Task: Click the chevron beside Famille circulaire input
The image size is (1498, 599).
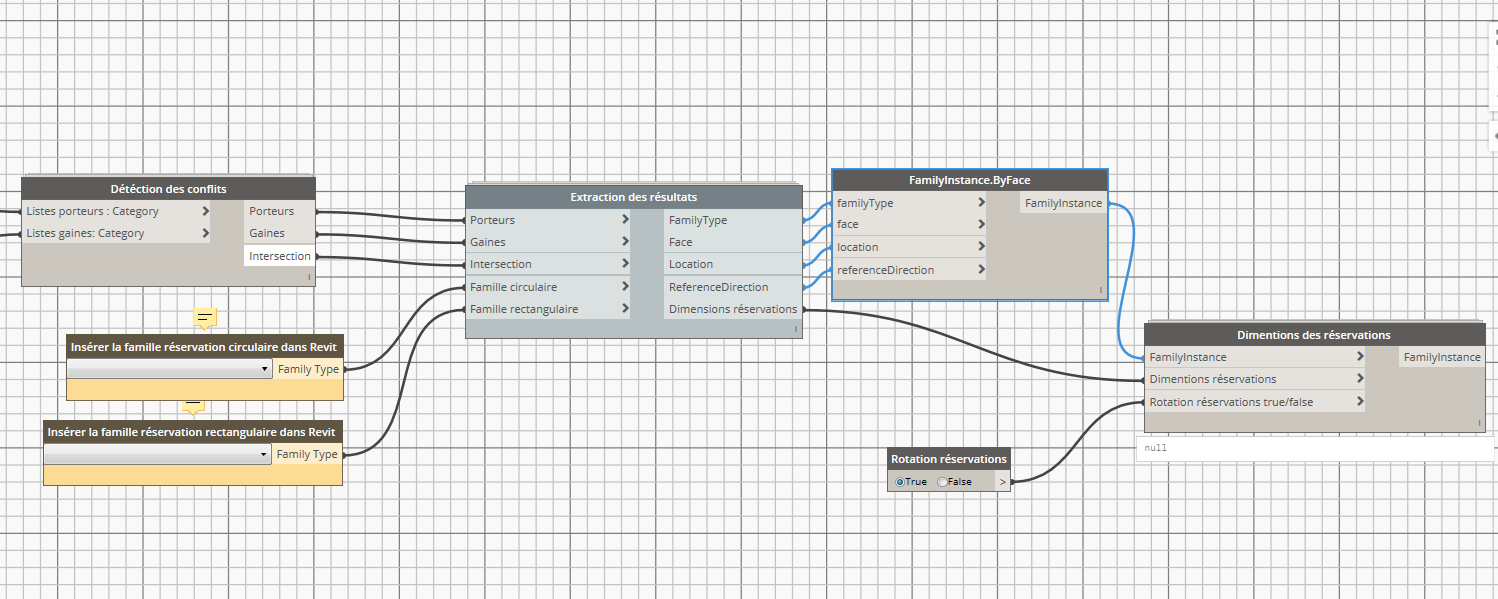Action: click(x=625, y=287)
